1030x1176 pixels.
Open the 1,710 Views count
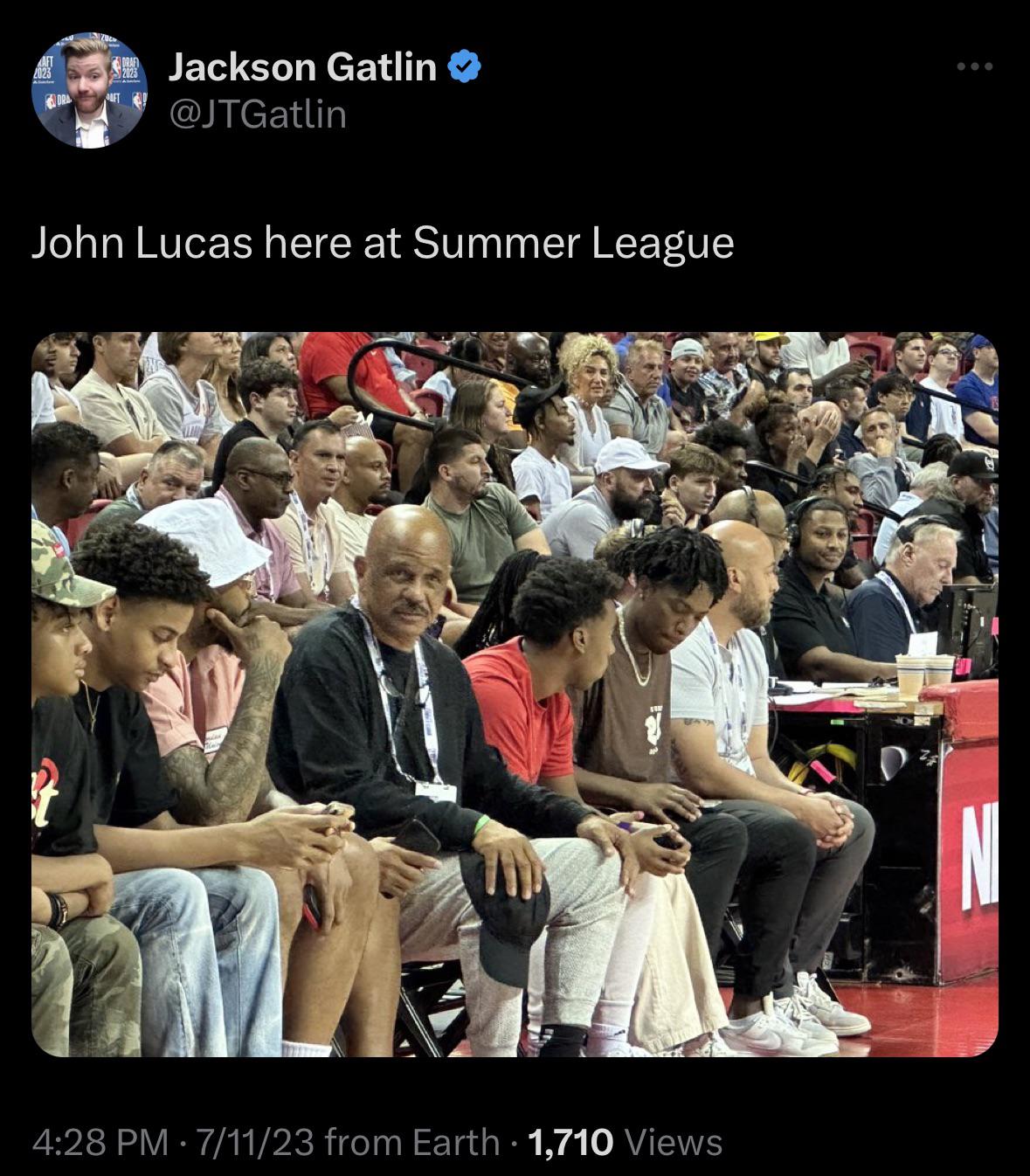pyautogui.click(x=626, y=1142)
